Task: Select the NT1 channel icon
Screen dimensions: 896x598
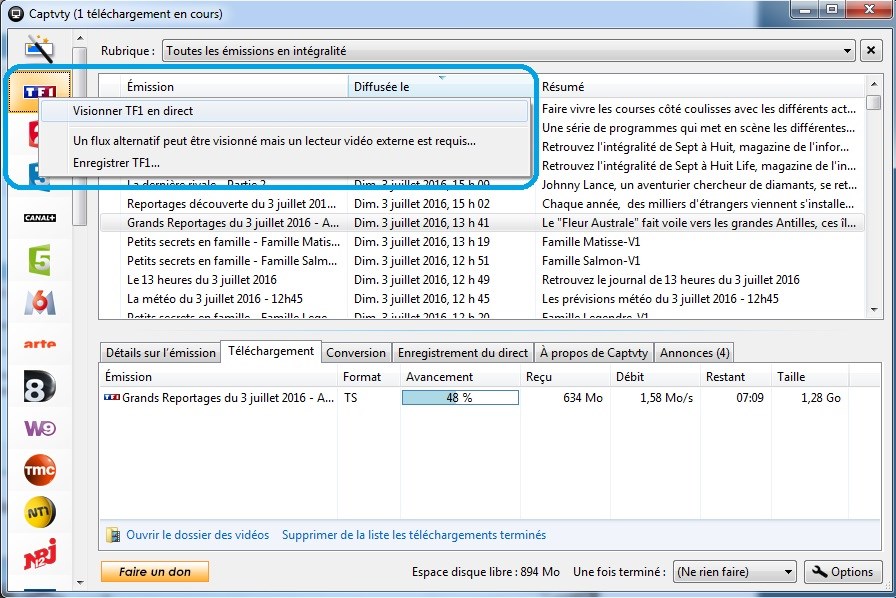Action: click(39, 512)
